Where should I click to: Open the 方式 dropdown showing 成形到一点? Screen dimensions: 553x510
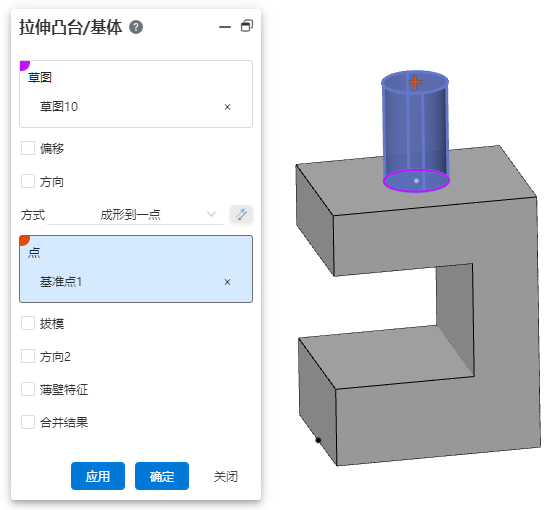(135, 214)
